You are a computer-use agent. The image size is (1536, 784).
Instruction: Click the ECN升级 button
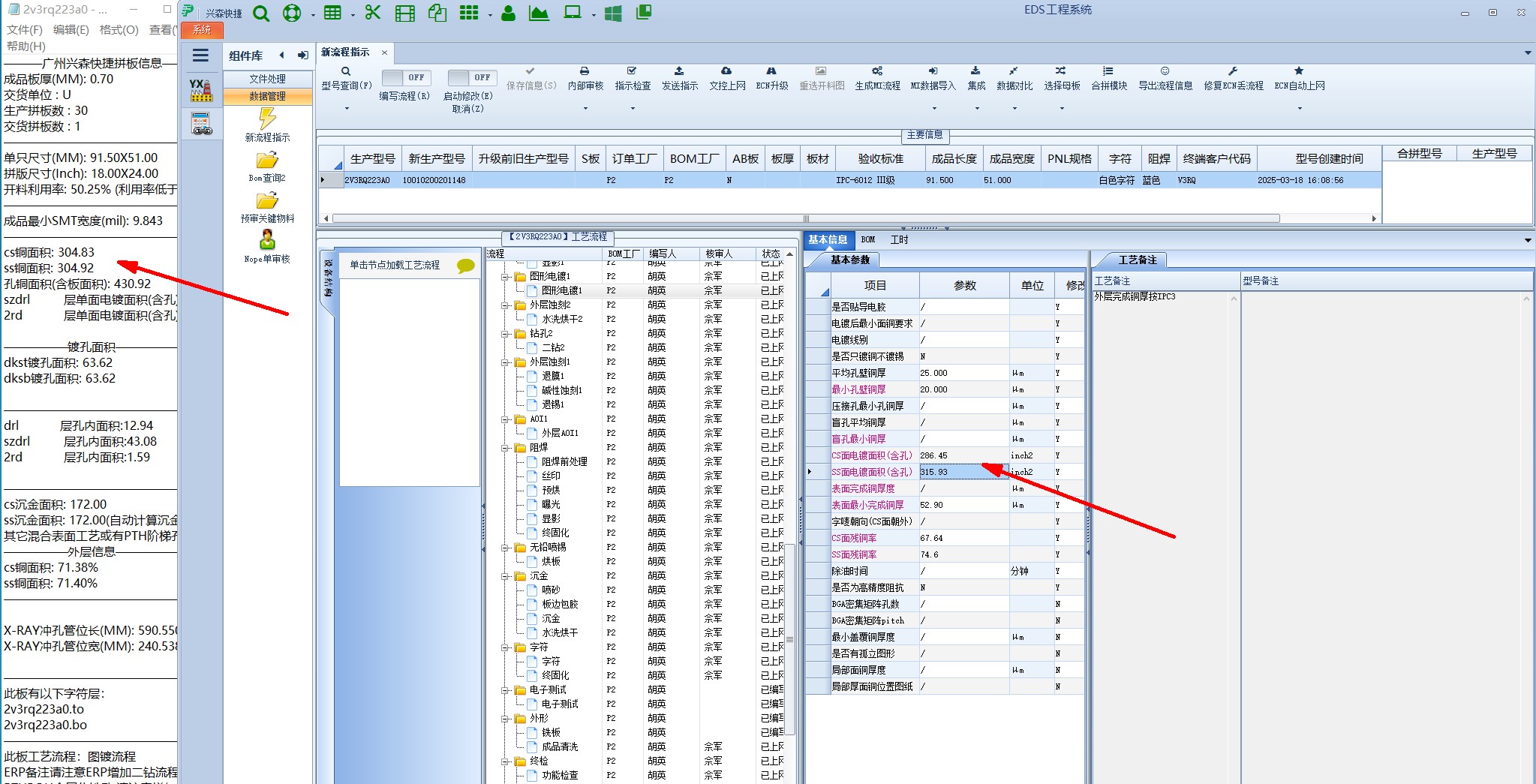point(771,79)
